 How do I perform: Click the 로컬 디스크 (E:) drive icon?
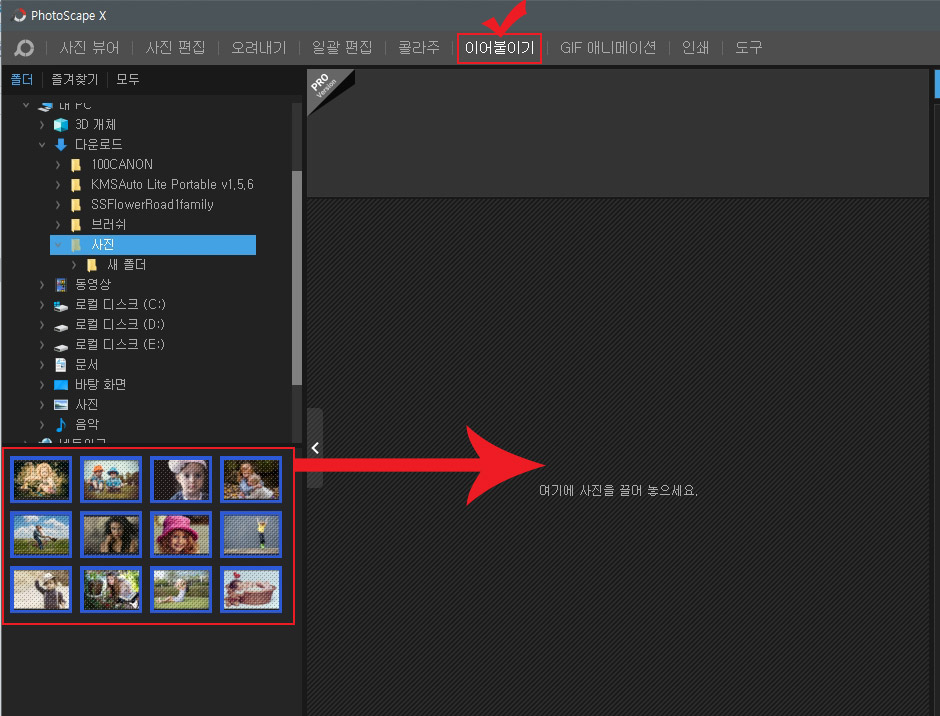(x=61, y=347)
